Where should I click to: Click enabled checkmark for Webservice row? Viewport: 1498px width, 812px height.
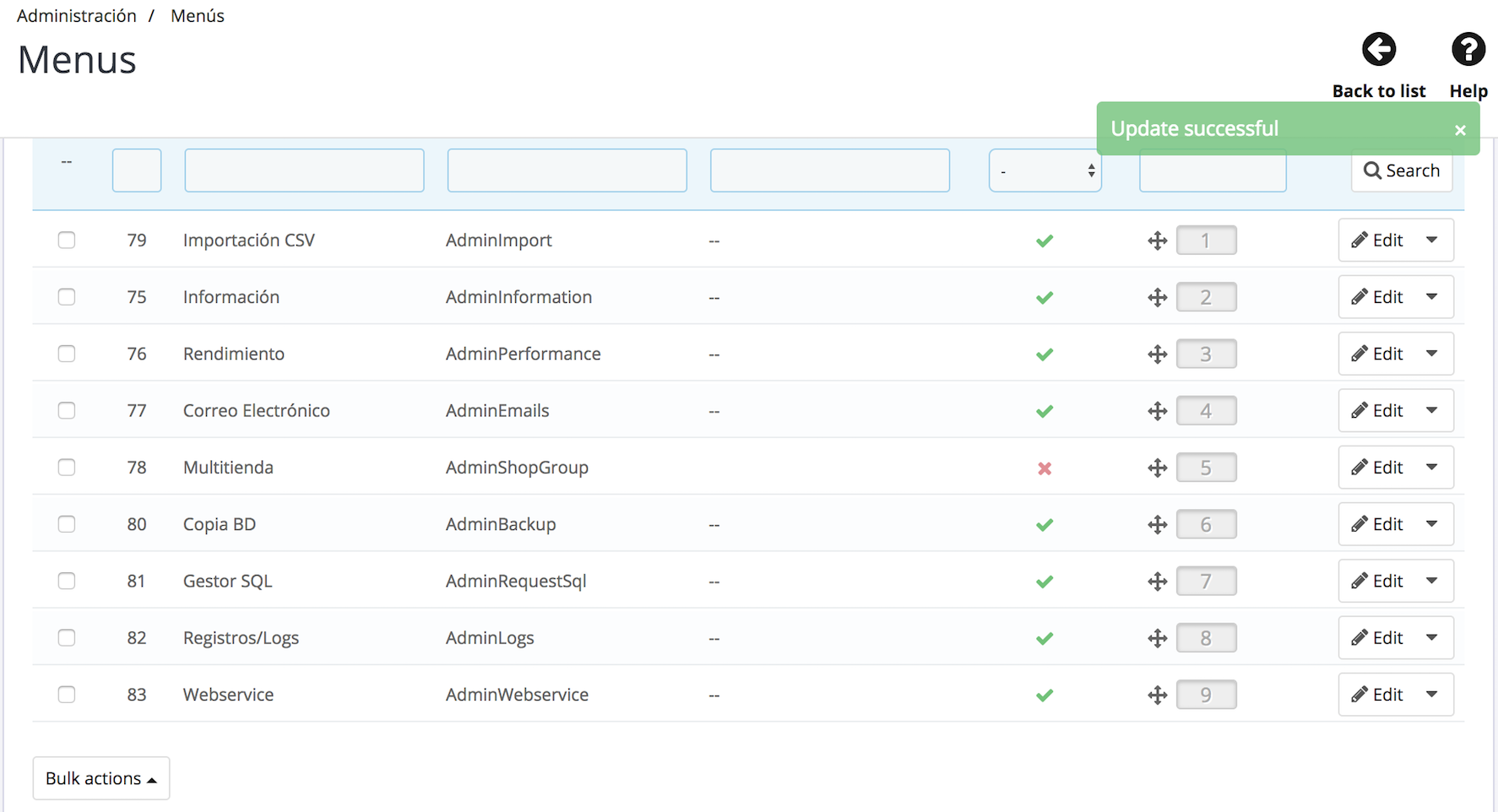tap(1045, 696)
